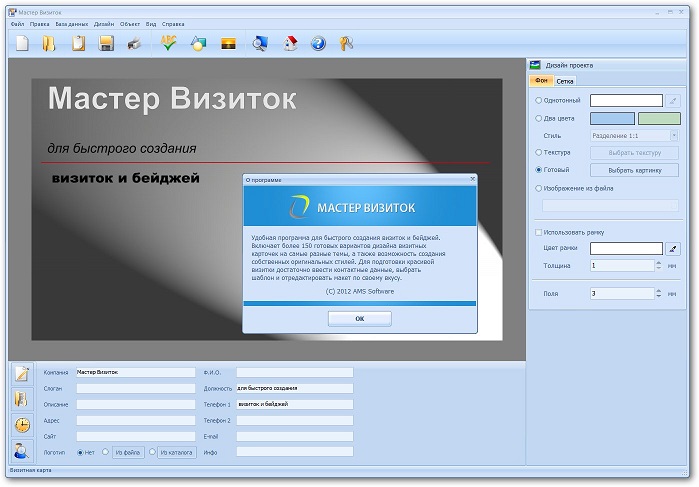Click the Из каталога logo button
The image size is (699, 487).
pyautogui.click(x=177, y=452)
